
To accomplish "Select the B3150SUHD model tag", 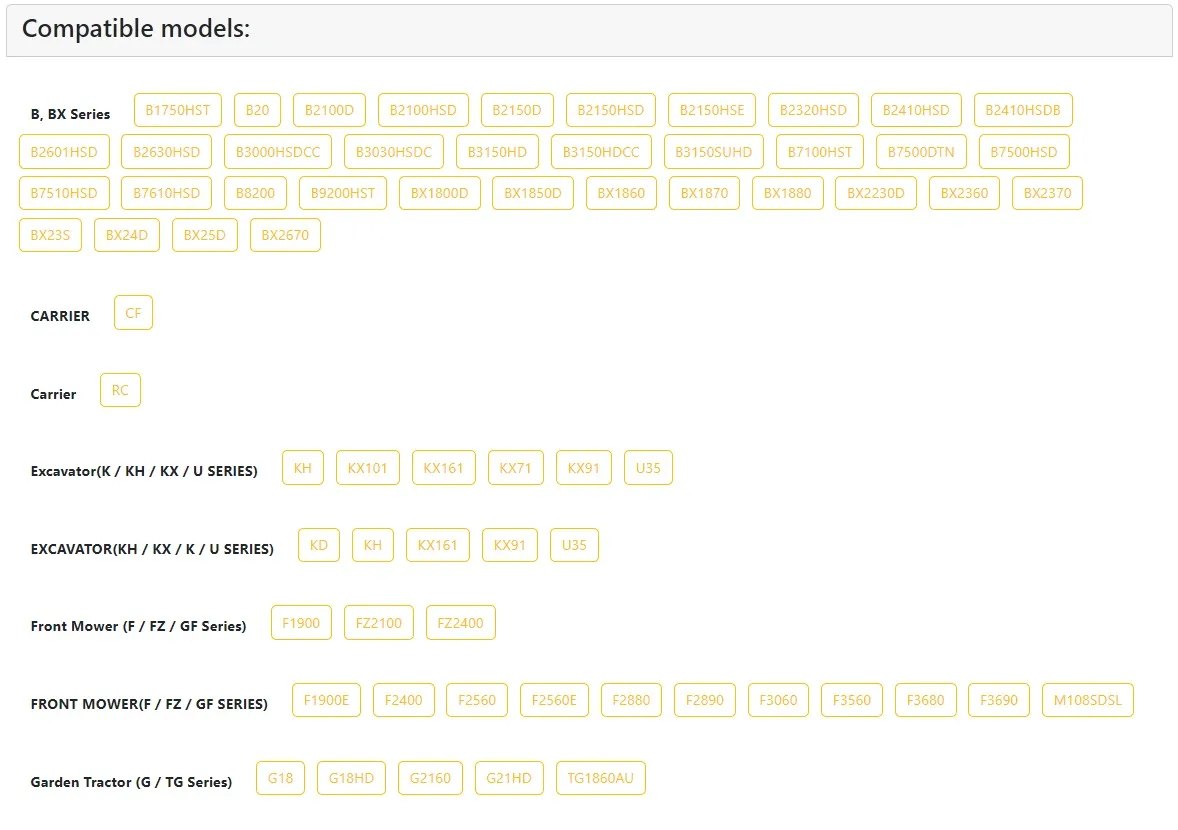I will coord(714,152).
